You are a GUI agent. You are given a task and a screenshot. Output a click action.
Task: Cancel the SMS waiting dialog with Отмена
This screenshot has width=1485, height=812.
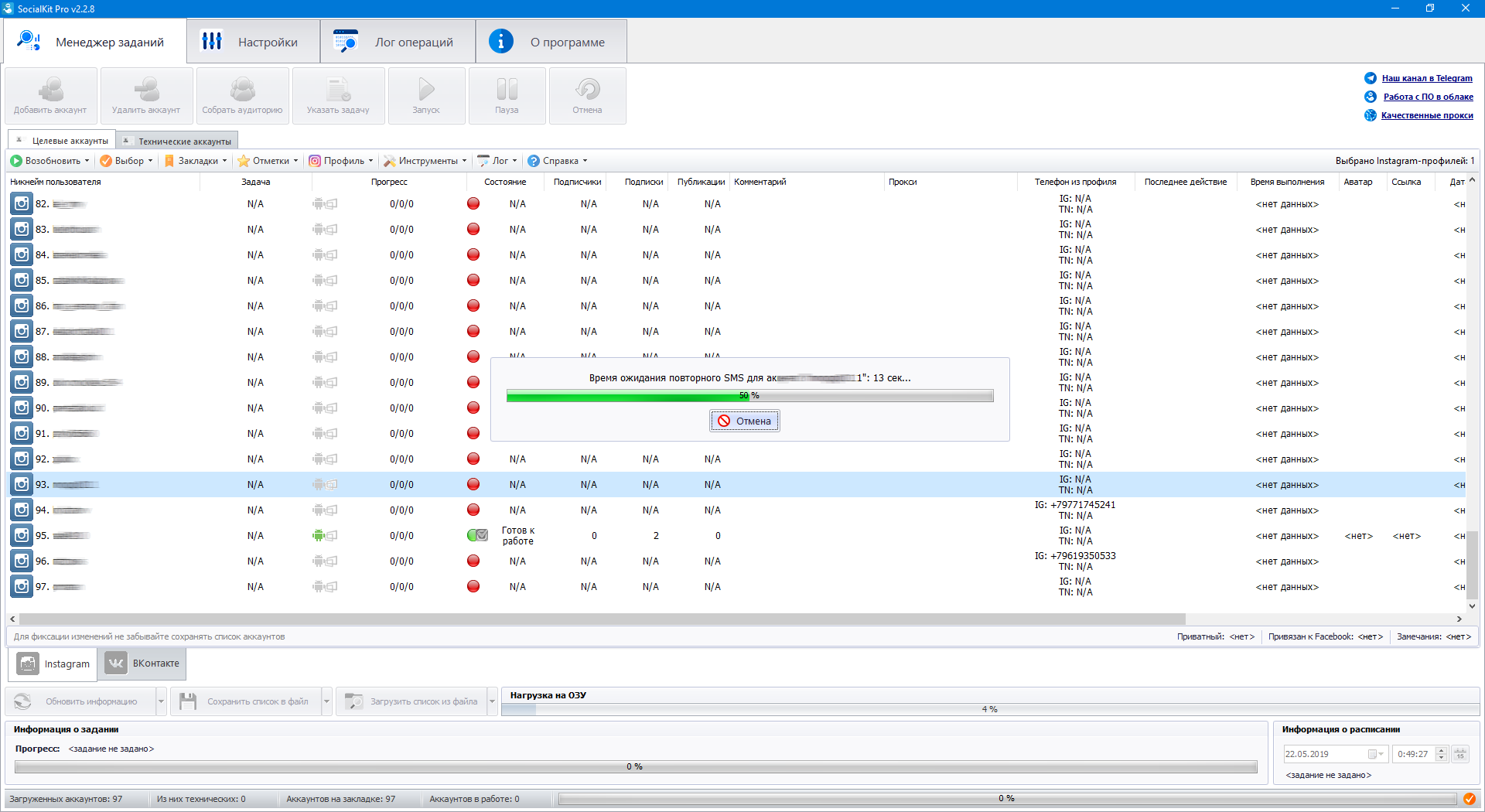tap(744, 421)
